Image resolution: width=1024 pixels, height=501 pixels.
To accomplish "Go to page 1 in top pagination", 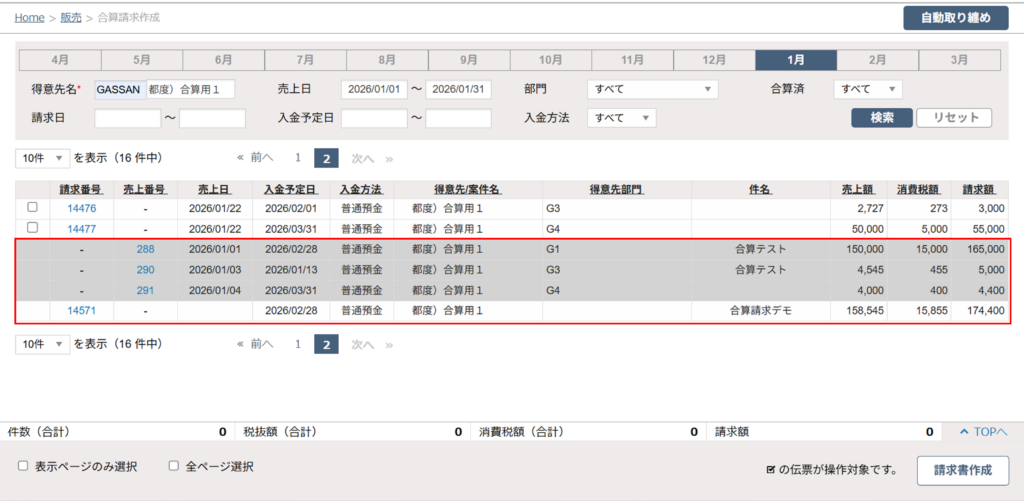I will 297,158.
